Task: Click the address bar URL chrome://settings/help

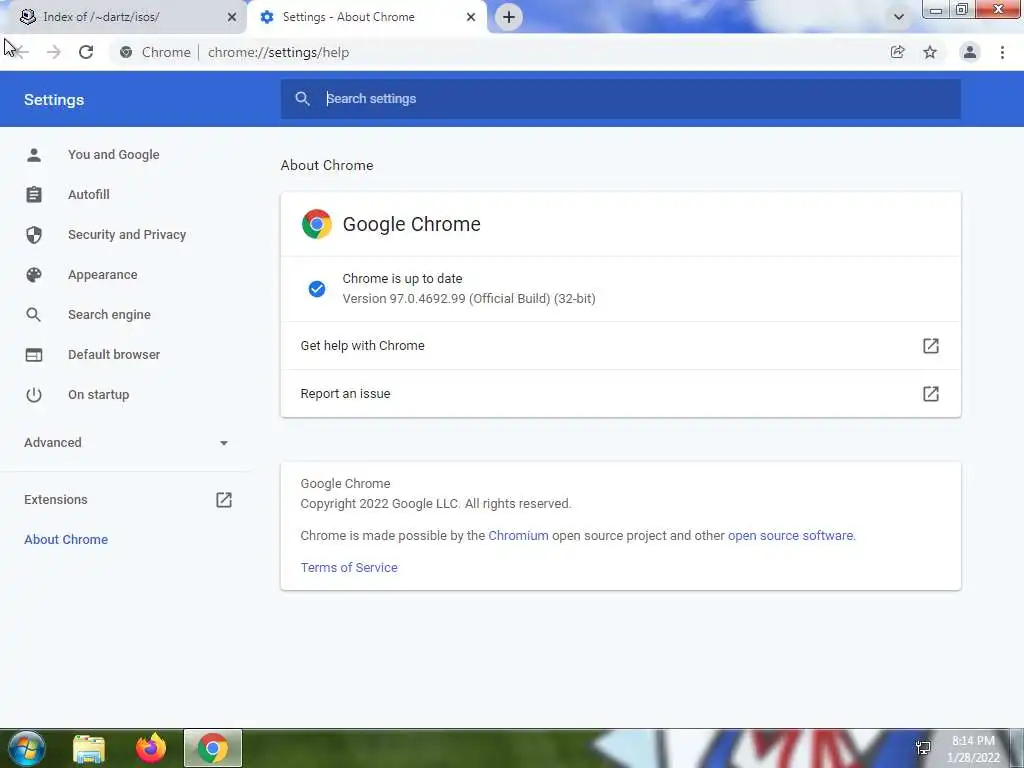Action: [x=278, y=52]
